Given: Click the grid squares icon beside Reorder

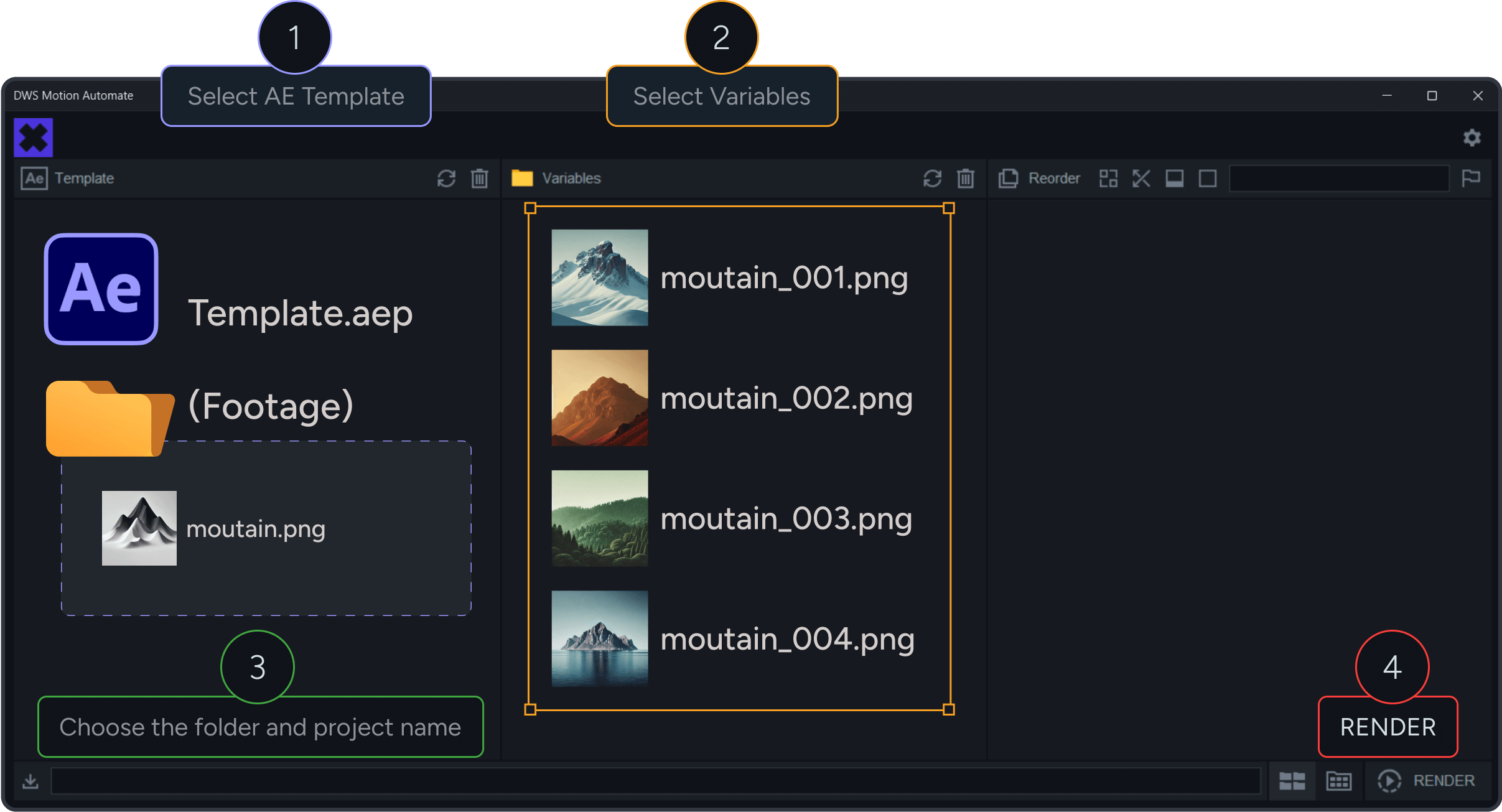Looking at the screenshot, I should pyautogui.click(x=1108, y=179).
